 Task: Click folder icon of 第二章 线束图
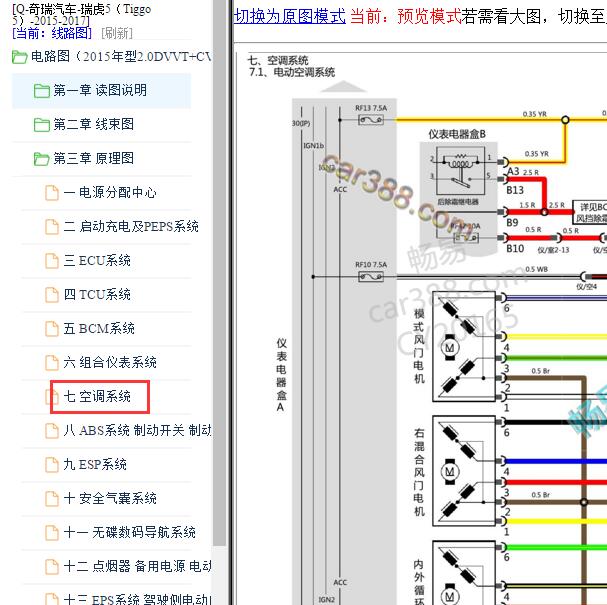(41, 125)
